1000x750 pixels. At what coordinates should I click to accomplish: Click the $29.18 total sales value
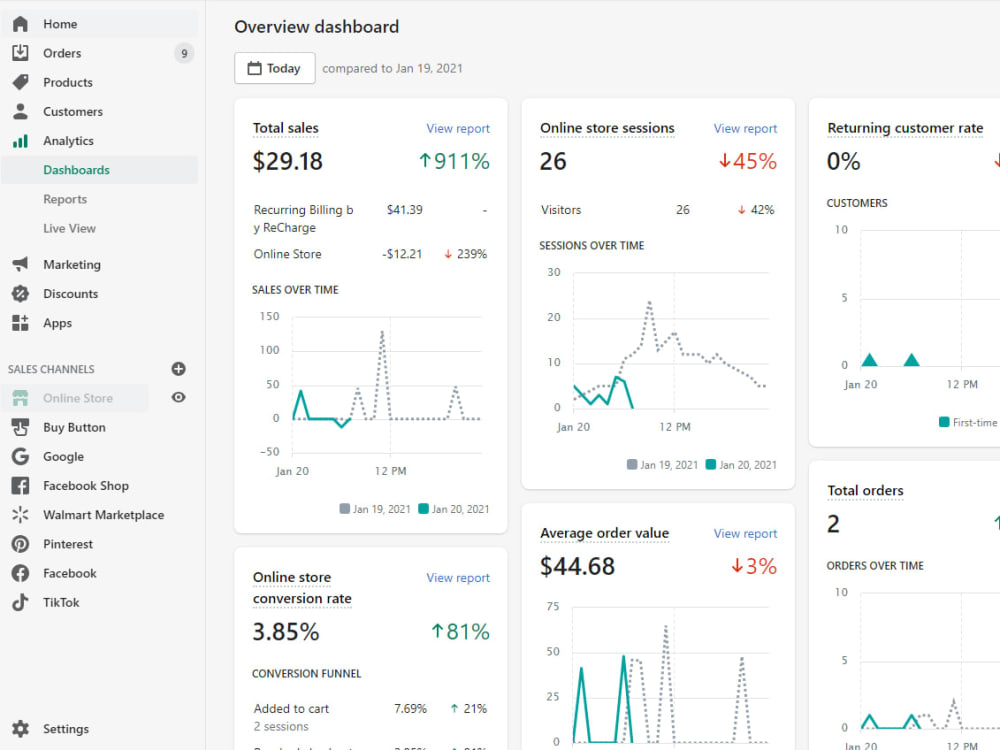click(288, 161)
